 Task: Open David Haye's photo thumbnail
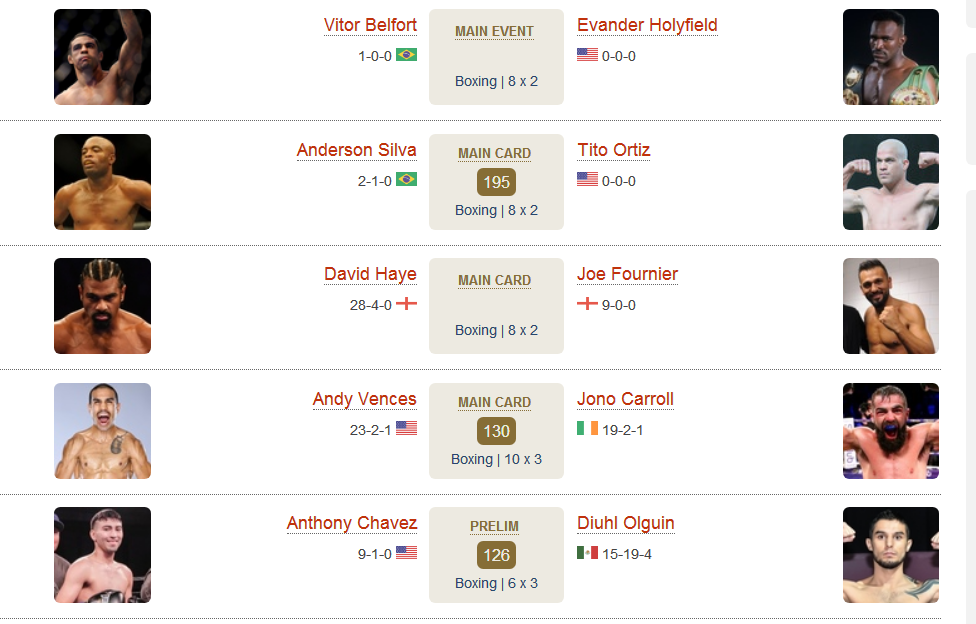pyautogui.click(x=102, y=306)
